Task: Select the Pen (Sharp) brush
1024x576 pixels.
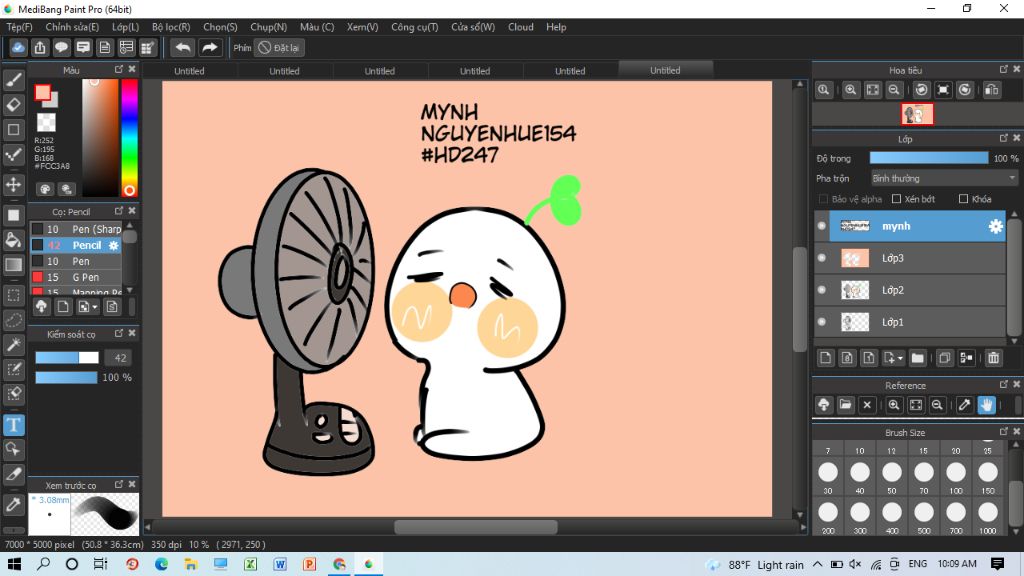Action: [x=76, y=229]
